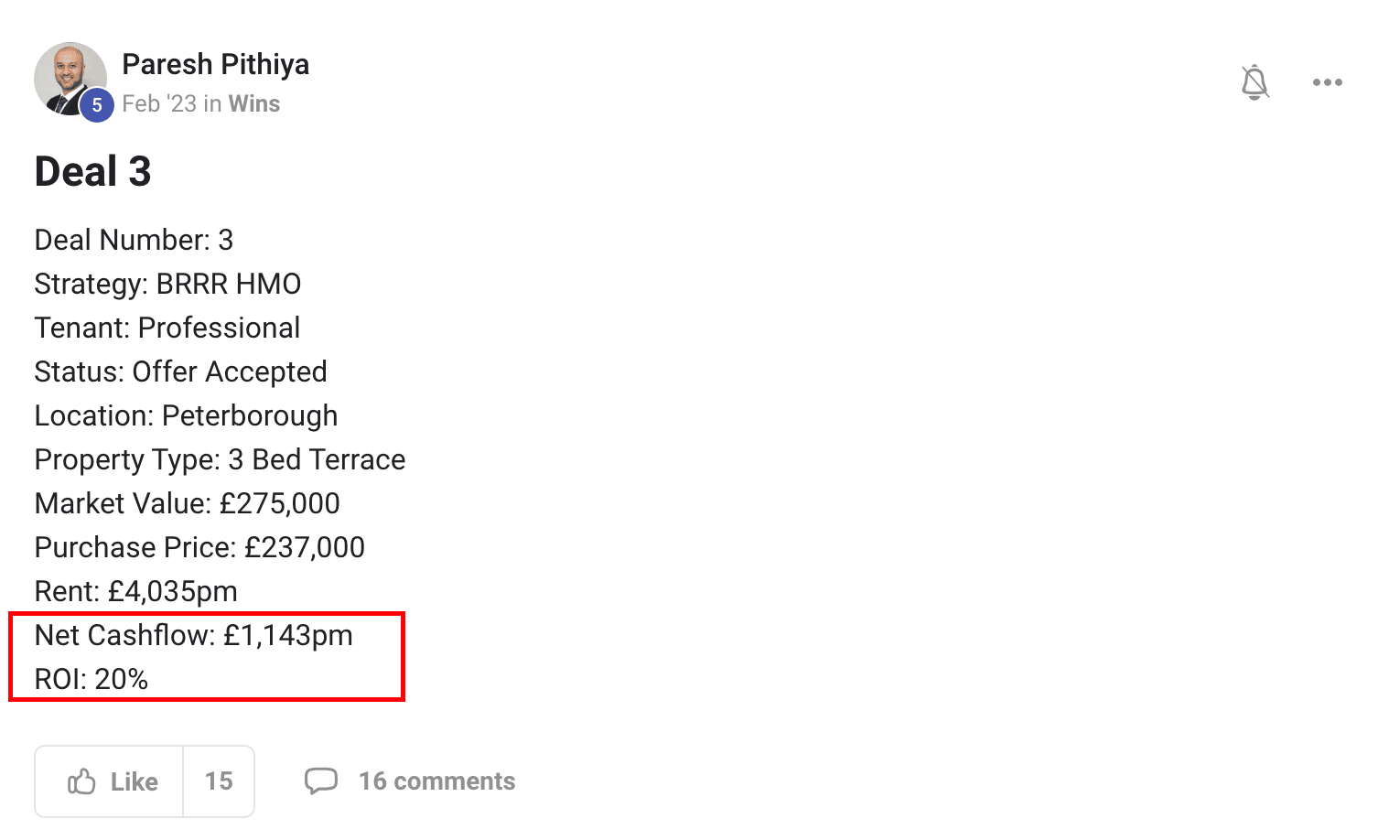This screenshot has height=840, width=1400.
Task: Click the Strategy: BRRR HMO line
Action: pos(167,284)
